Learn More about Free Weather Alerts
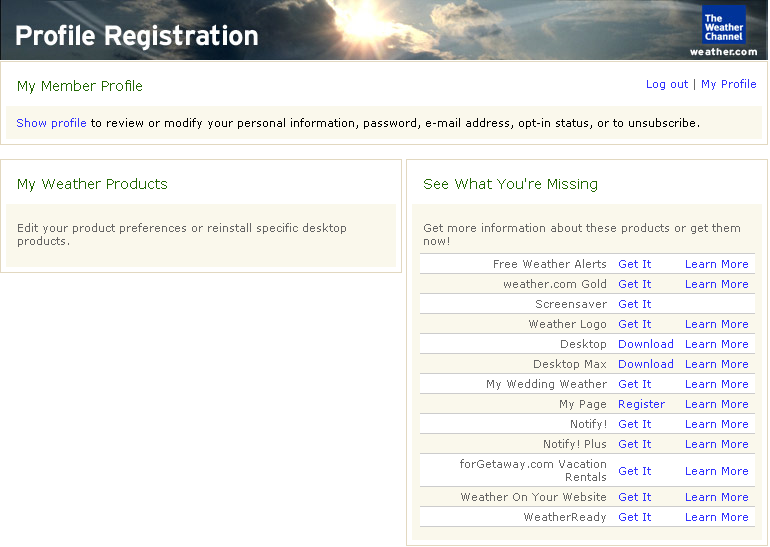Viewport: 770px width, 547px height. 716,264
